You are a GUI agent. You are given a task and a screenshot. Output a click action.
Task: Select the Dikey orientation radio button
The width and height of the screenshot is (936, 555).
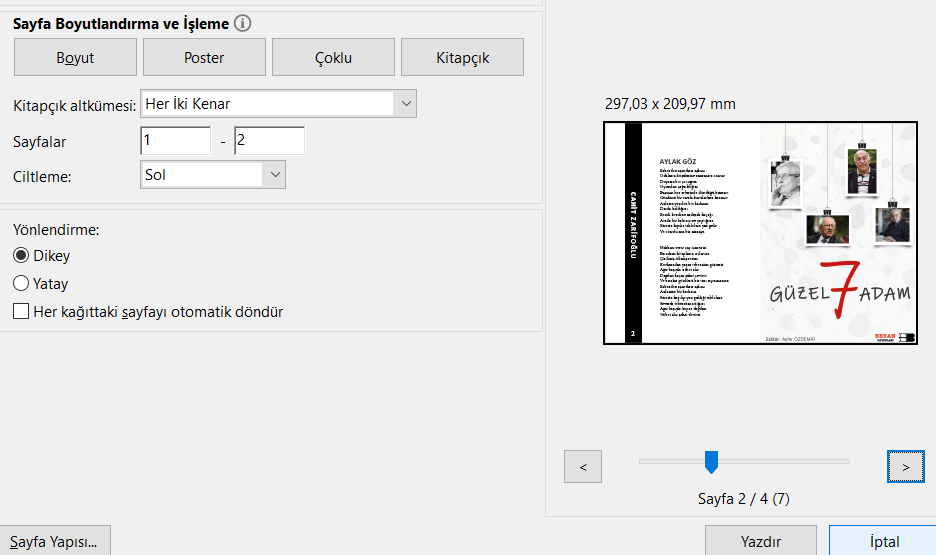tap(21, 255)
